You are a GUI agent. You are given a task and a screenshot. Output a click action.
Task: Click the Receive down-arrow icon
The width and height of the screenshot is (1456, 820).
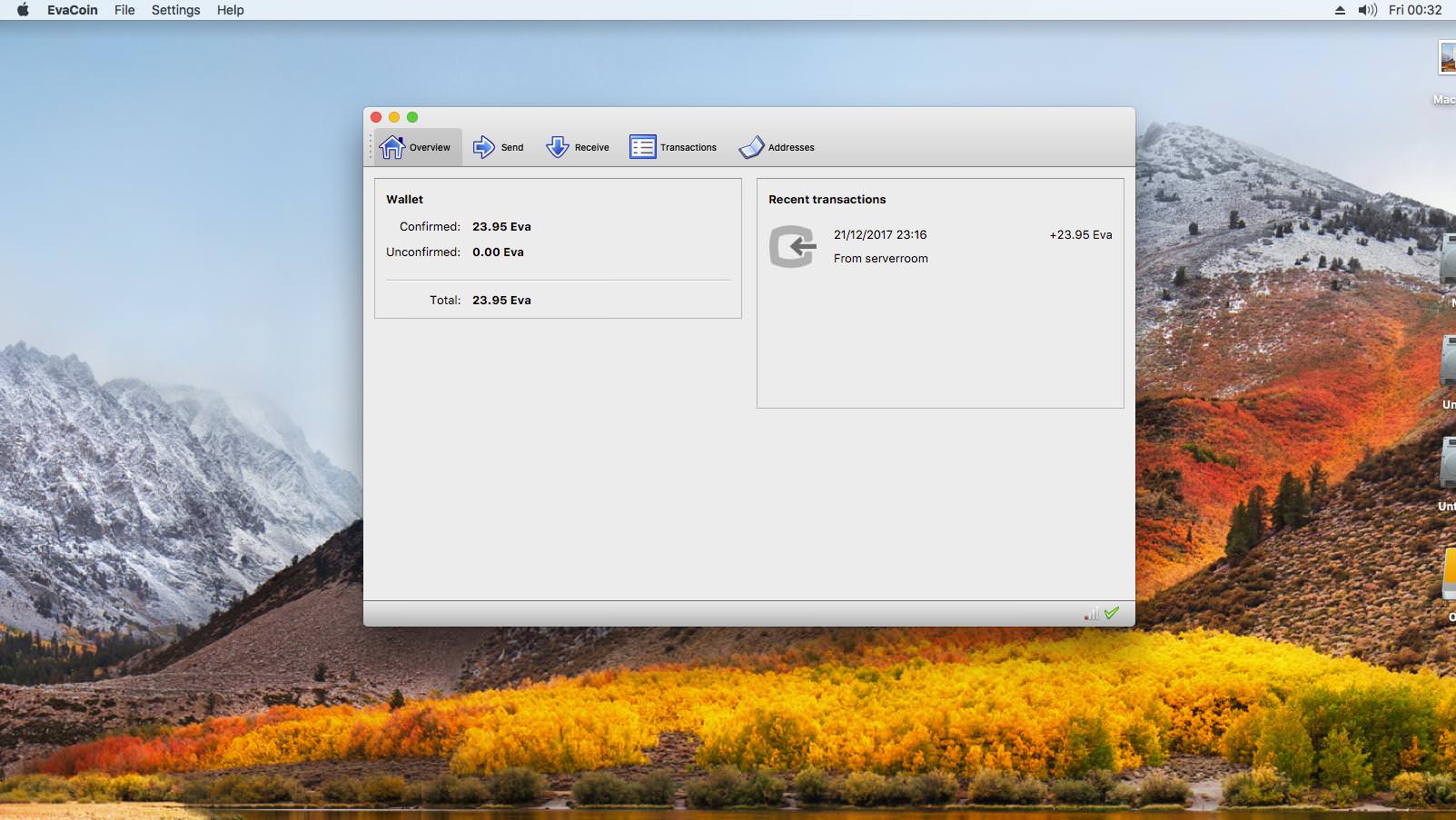tap(557, 147)
